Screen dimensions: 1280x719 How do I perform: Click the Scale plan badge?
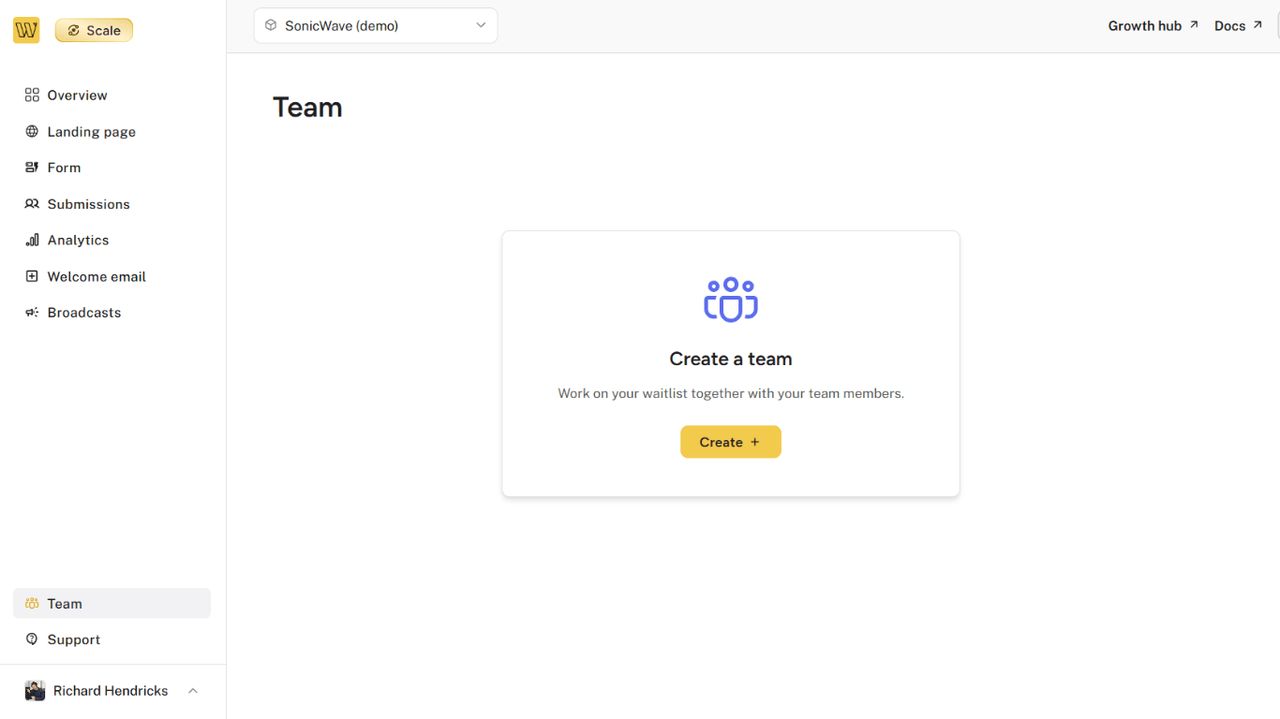pos(93,29)
